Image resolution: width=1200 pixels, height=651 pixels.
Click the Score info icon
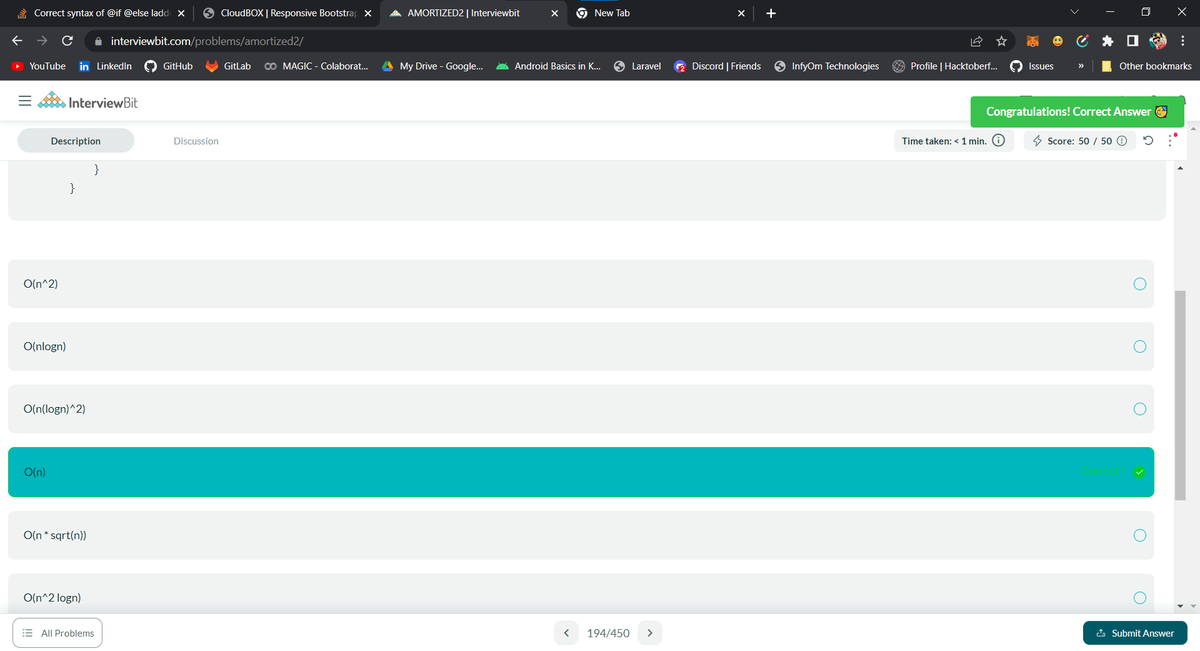tap(1121, 141)
